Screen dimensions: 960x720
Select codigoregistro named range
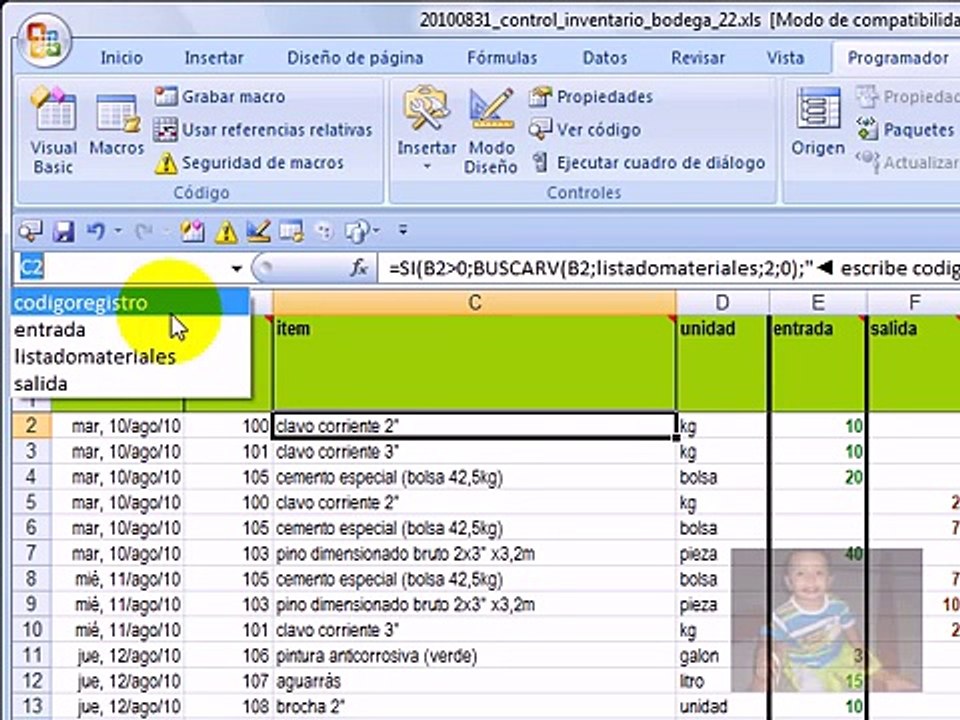click(x=130, y=303)
